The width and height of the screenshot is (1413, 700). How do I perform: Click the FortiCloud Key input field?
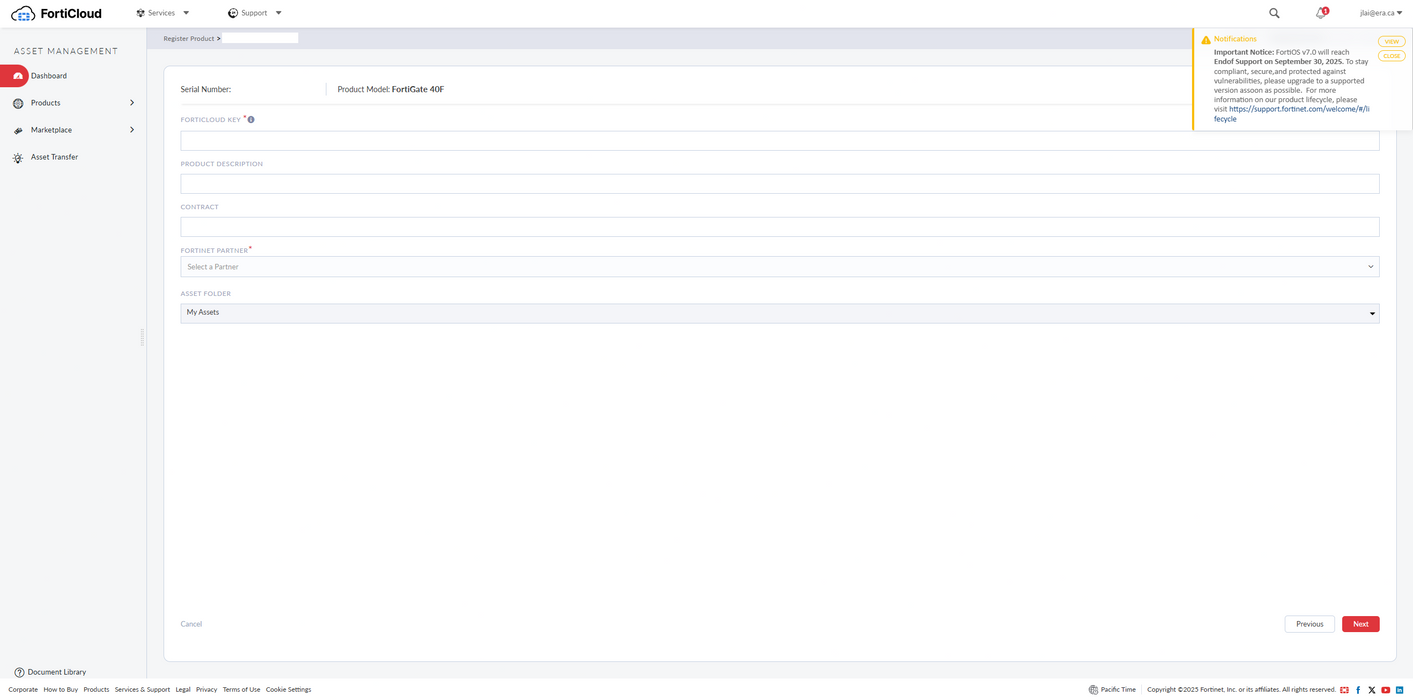point(780,141)
